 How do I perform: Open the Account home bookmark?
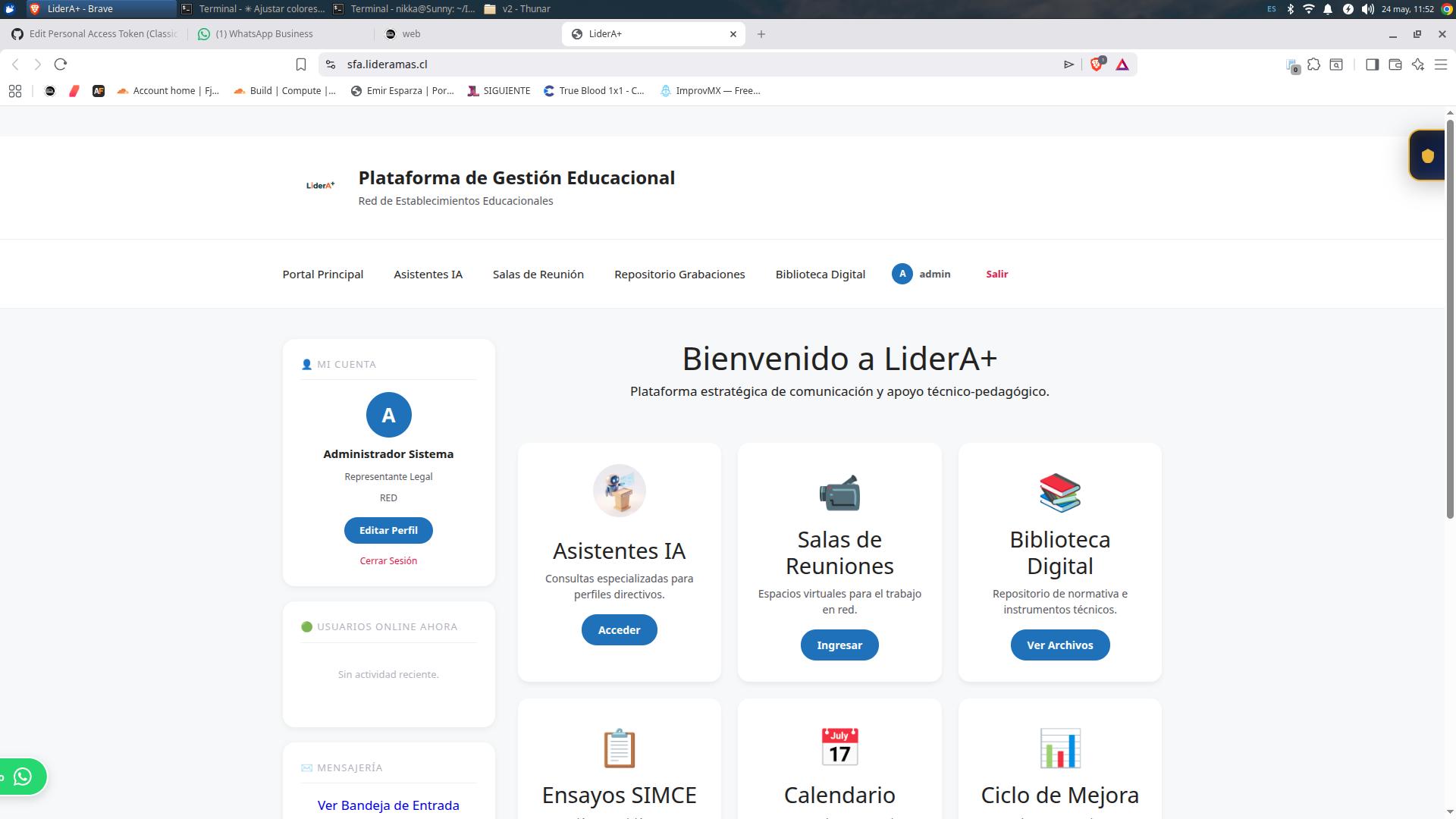(x=168, y=91)
